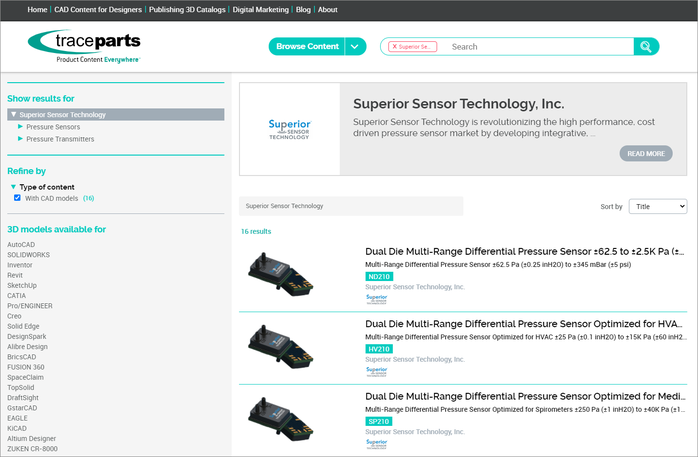Go to the Blog menu item
The image size is (698, 457).
click(301, 9)
